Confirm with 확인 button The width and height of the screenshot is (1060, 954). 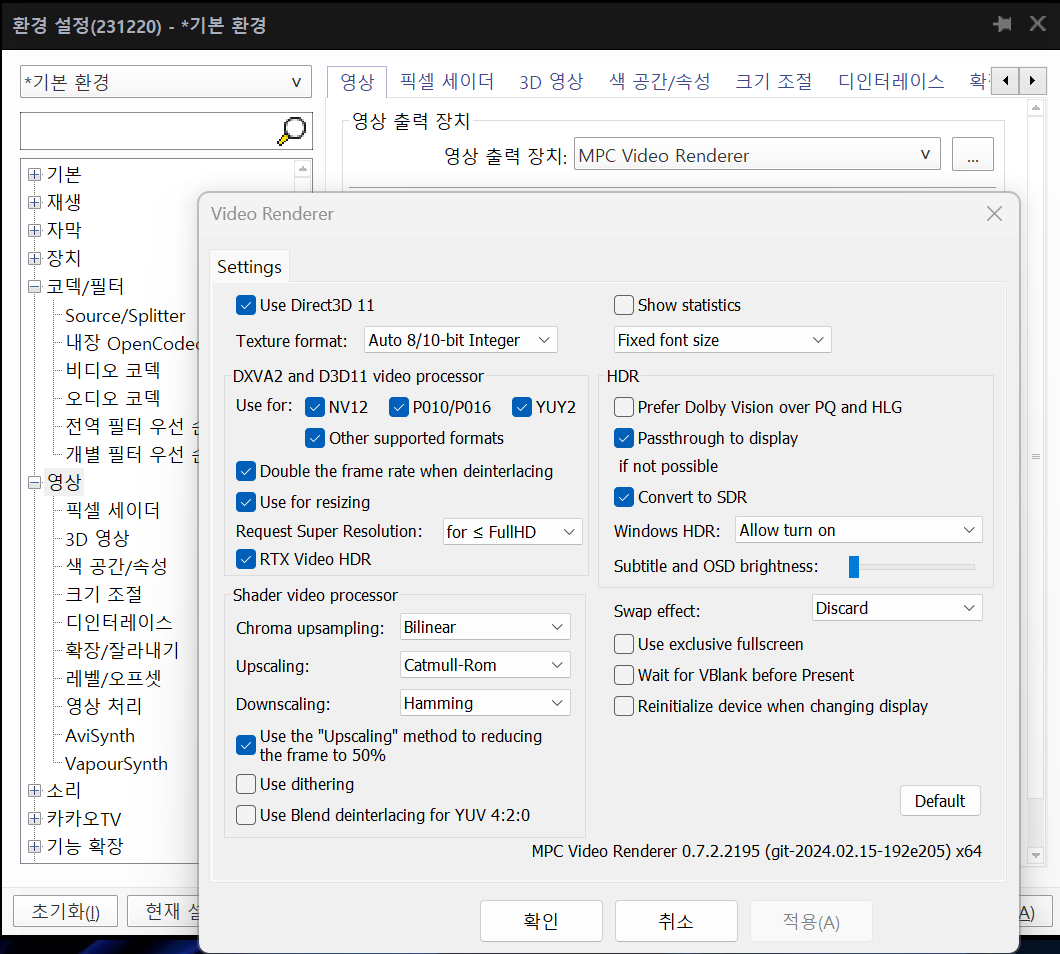click(x=541, y=921)
